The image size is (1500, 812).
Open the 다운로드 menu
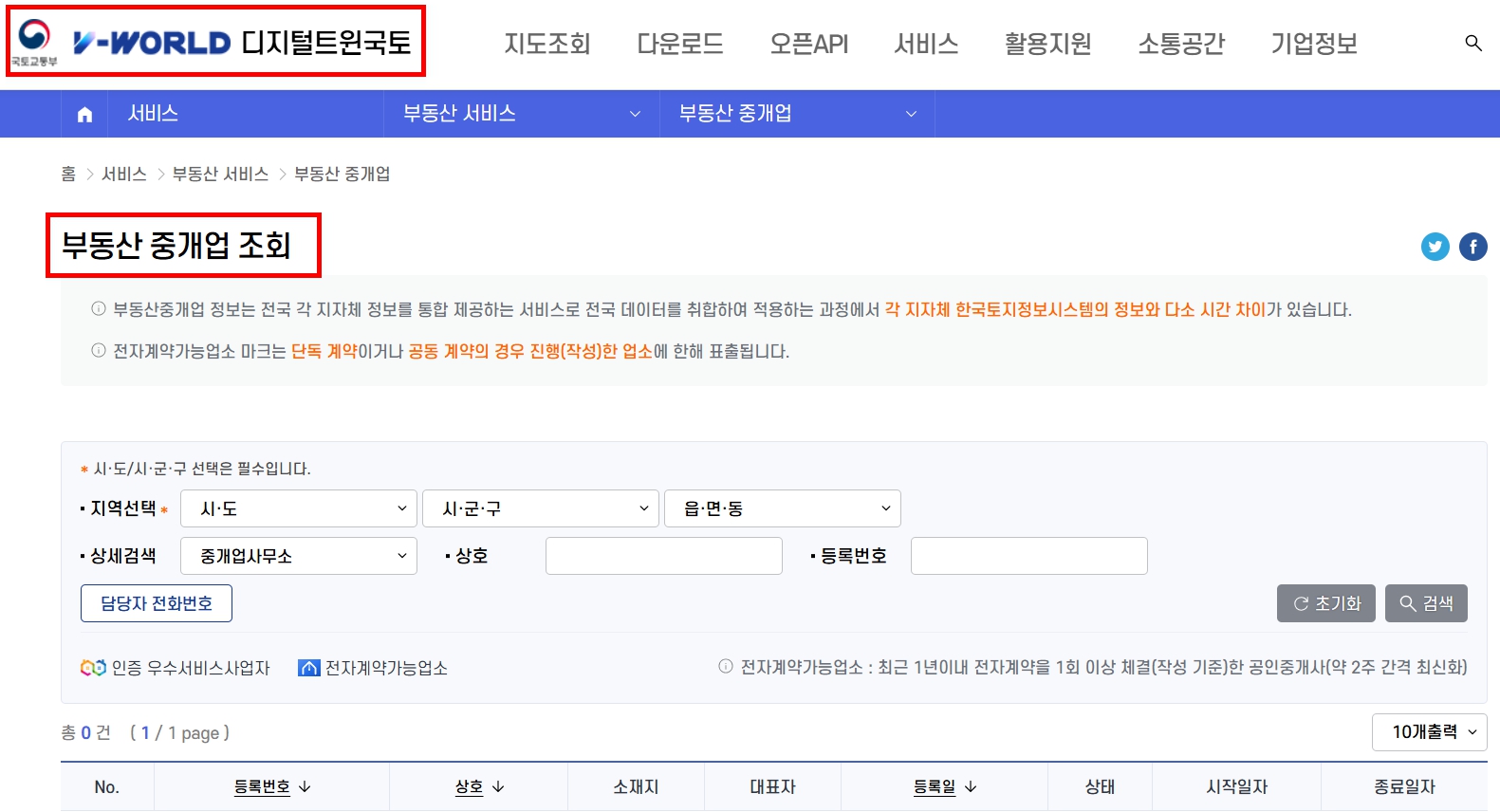coord(680,44)
